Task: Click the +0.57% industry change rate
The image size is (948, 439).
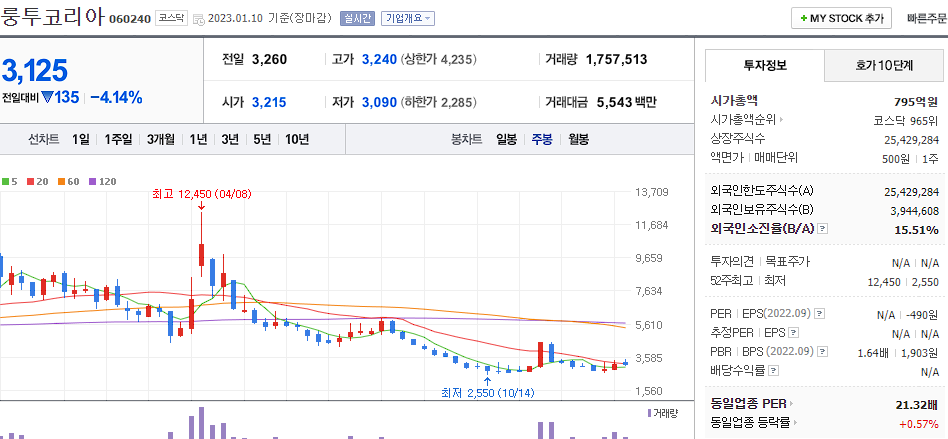Action: (920, 423)
